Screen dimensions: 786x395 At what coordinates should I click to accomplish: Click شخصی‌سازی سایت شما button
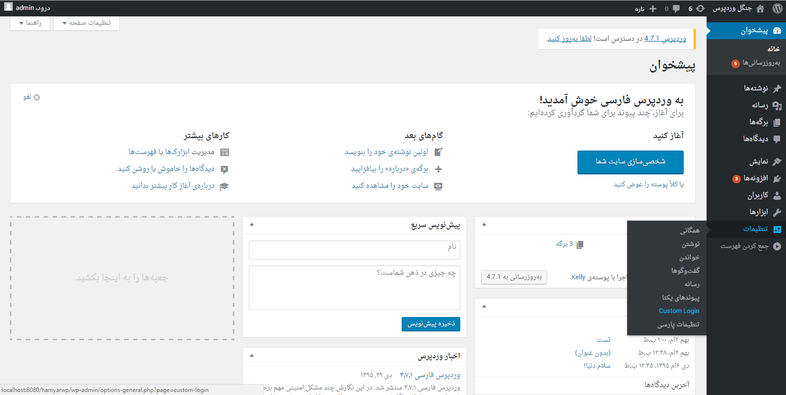pyautogui.click(x=630, y=162)
